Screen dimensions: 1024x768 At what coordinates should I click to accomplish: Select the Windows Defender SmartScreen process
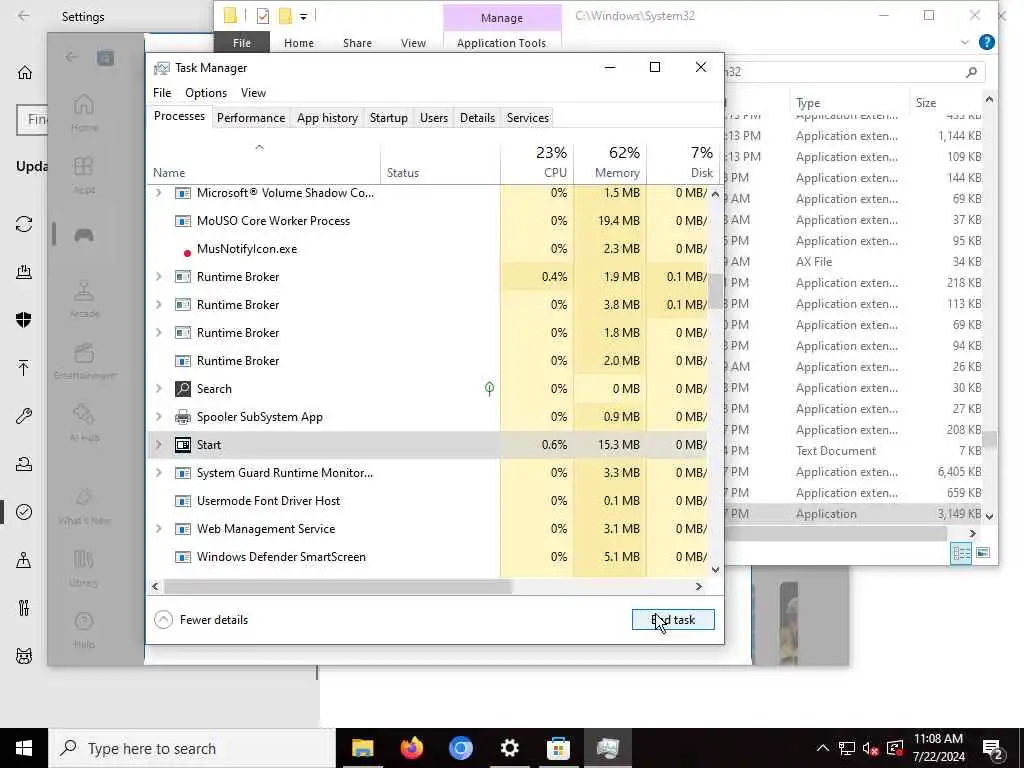(x=428, y=557)
